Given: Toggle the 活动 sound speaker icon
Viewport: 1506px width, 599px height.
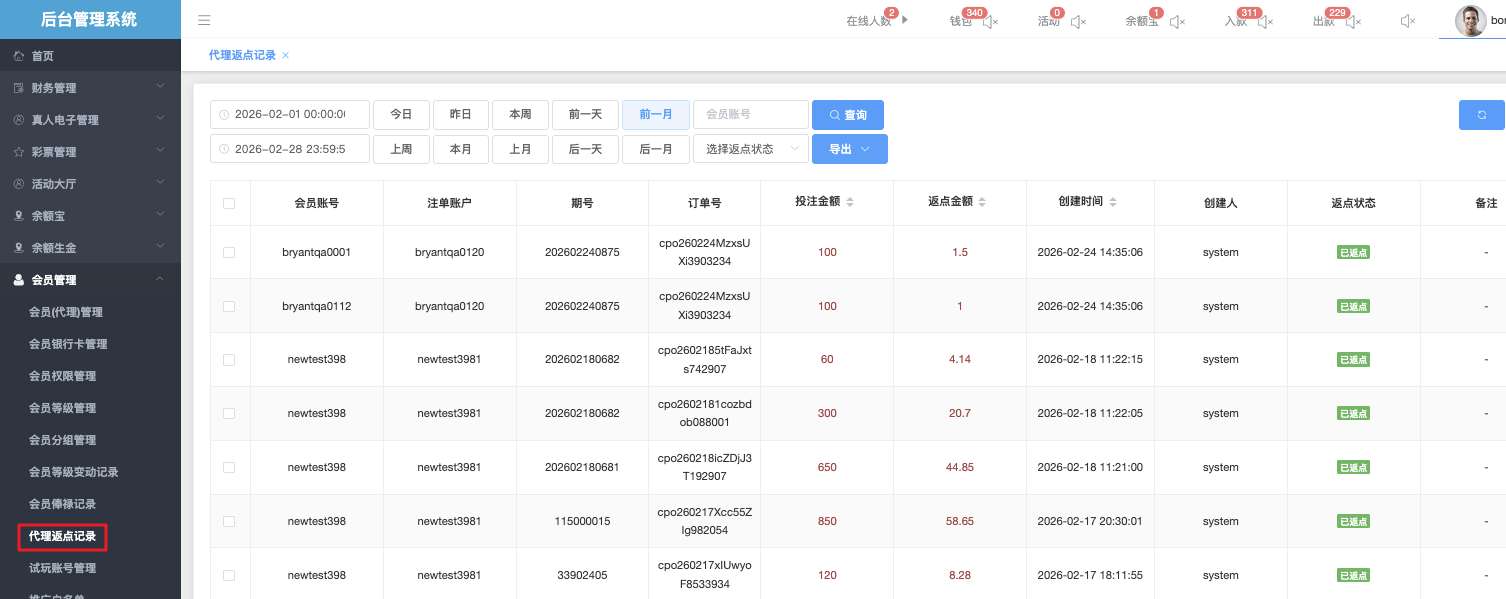Looking at the screenshot, I should point(1078,21).
